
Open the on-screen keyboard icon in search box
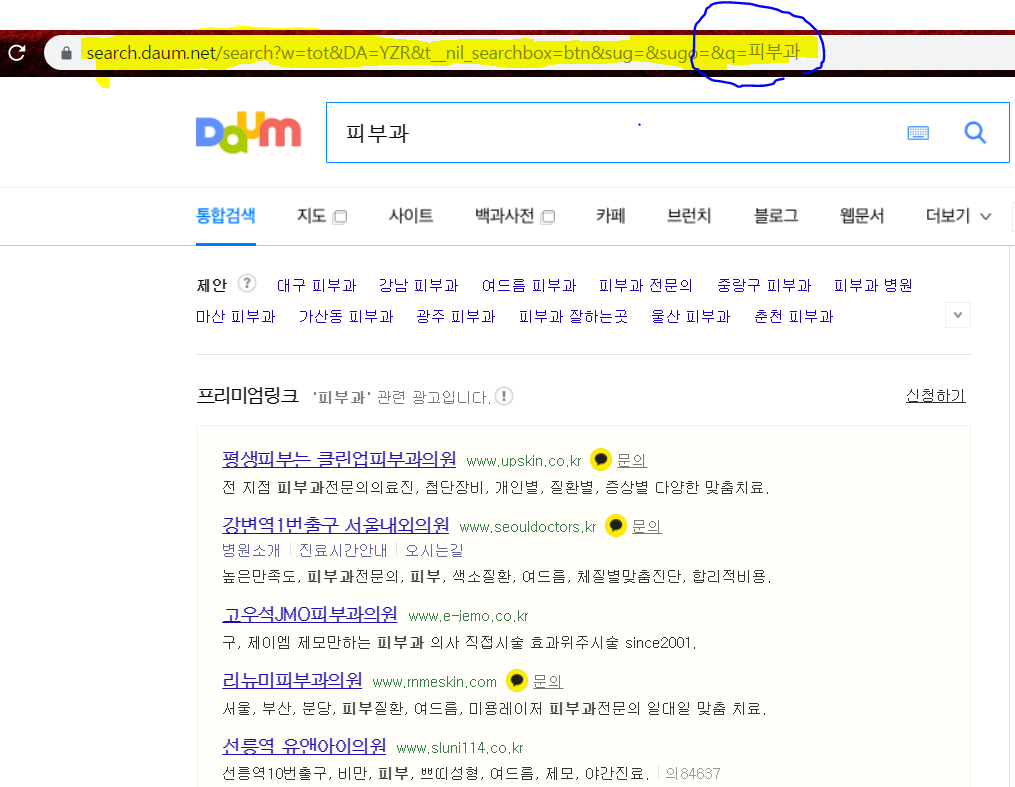(918, 133)
